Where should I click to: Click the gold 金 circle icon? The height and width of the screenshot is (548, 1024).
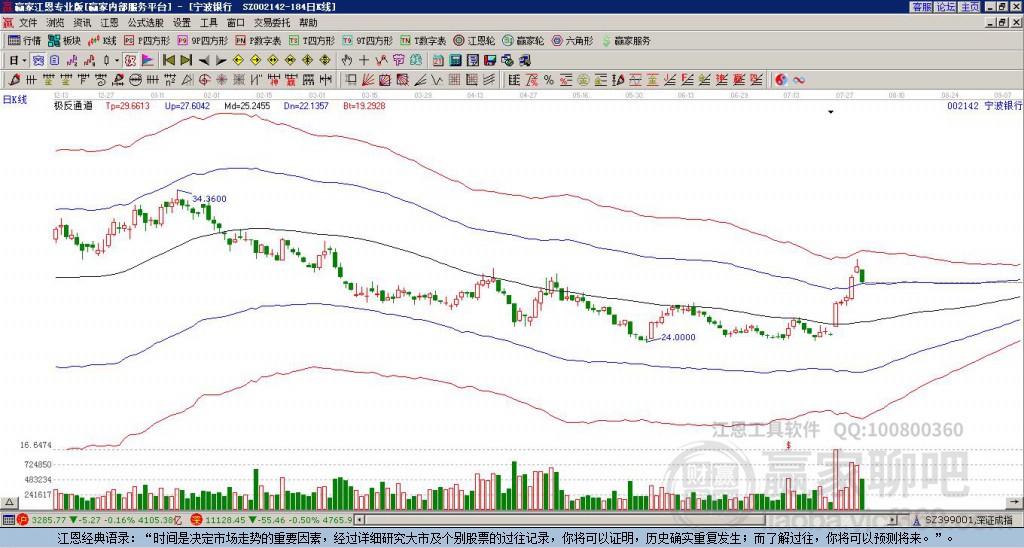coord(583,80)
